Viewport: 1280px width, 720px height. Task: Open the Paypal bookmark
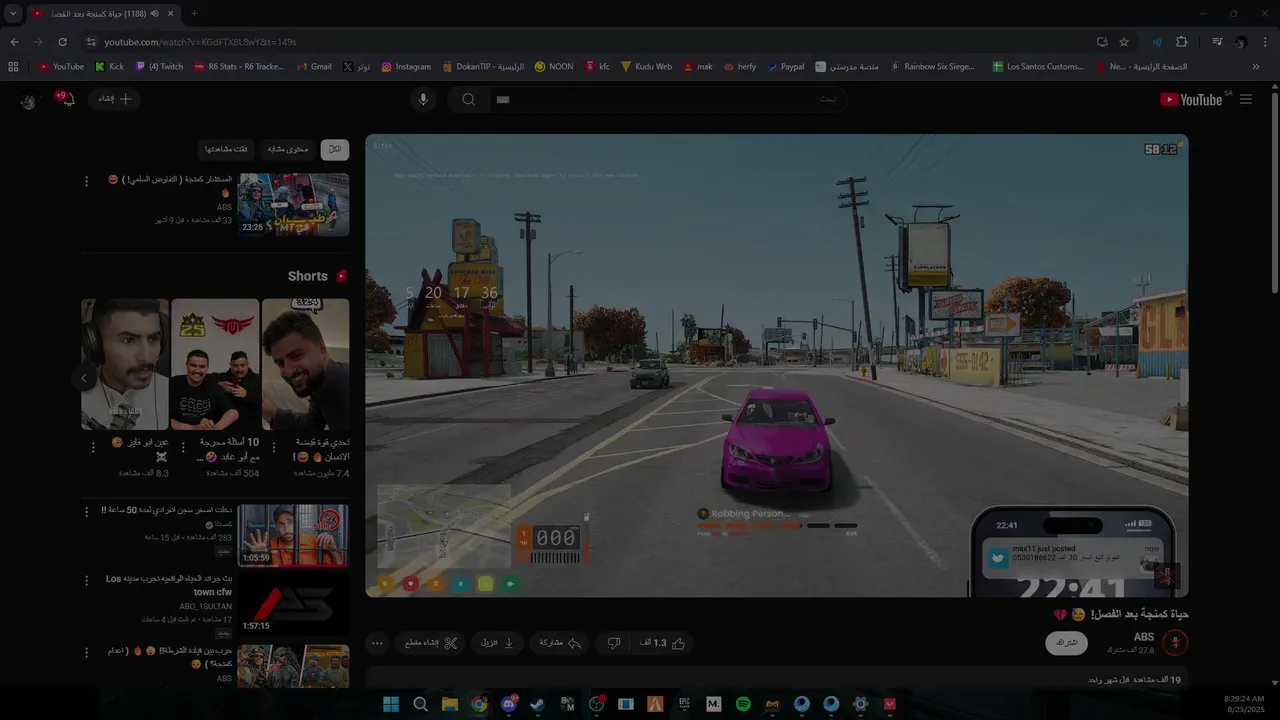pos(786,66)
